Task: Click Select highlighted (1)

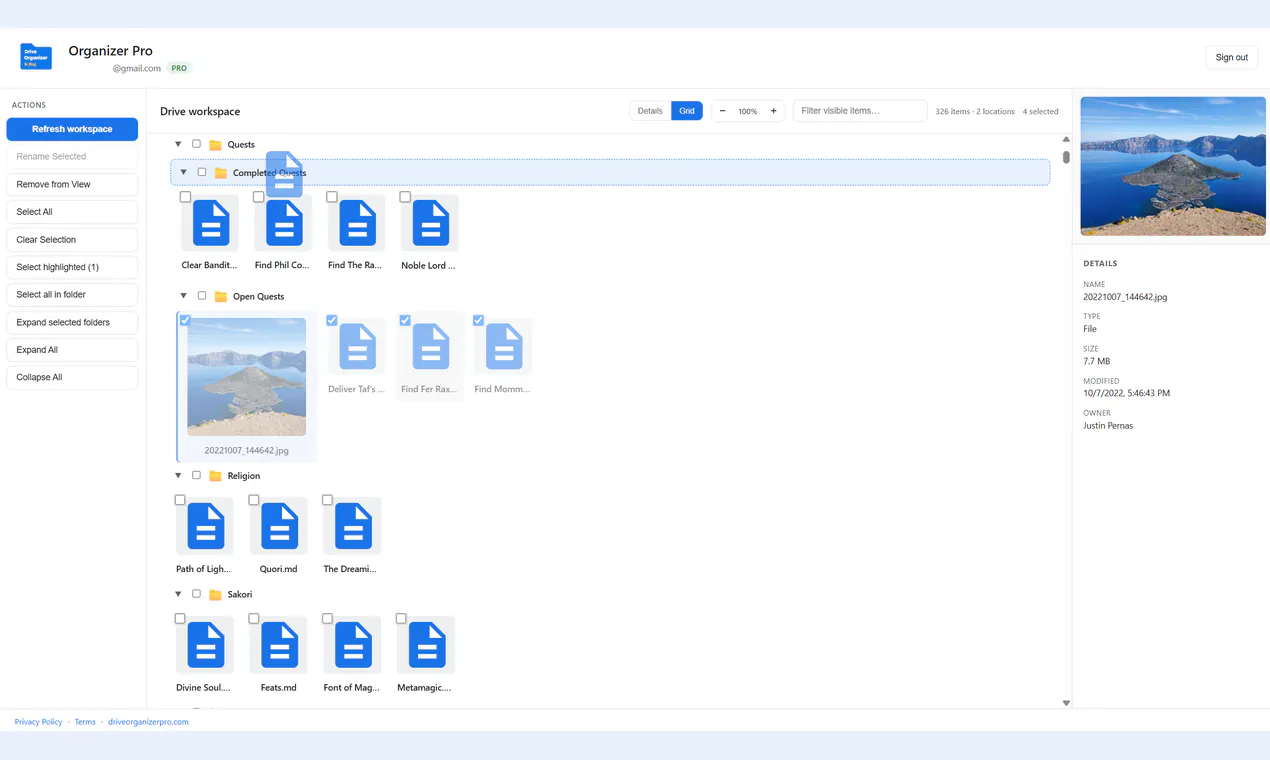Action: click(72, 267)
